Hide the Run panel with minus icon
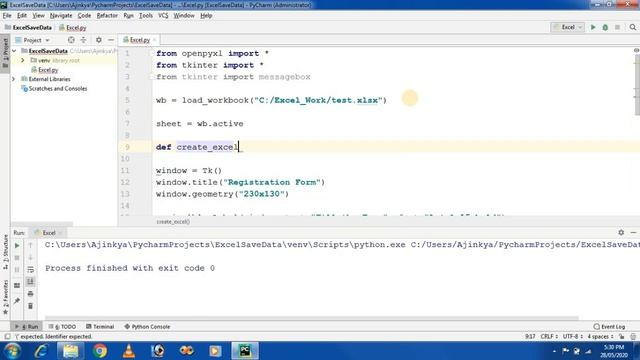The width and height of the screenshot is (640, 360). (633, 232)
